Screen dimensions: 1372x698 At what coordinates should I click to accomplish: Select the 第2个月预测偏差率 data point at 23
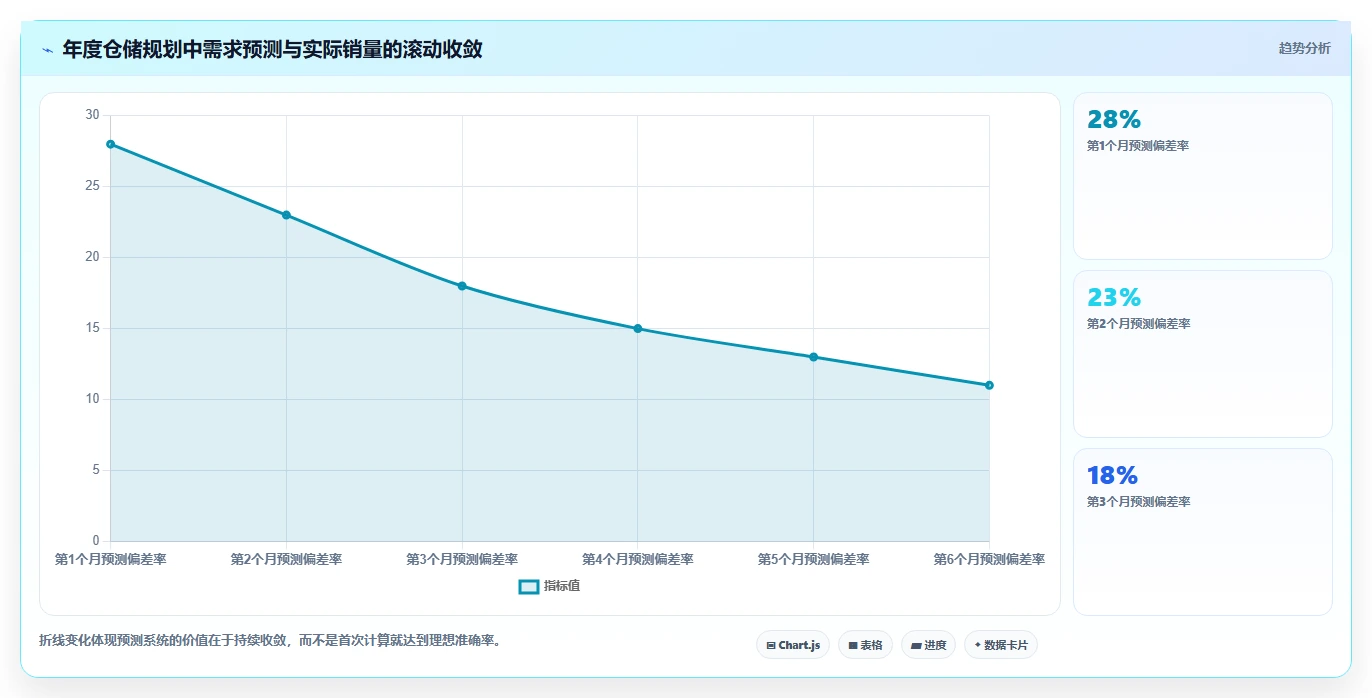coord(286,215)
